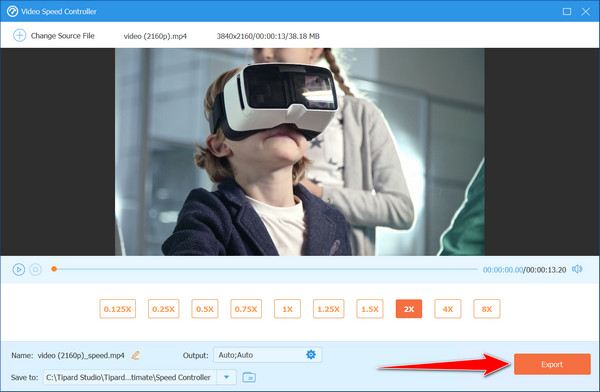Click the Video Speed Controller app logo
The image size is (600, 392).
[x=12, y=11]
